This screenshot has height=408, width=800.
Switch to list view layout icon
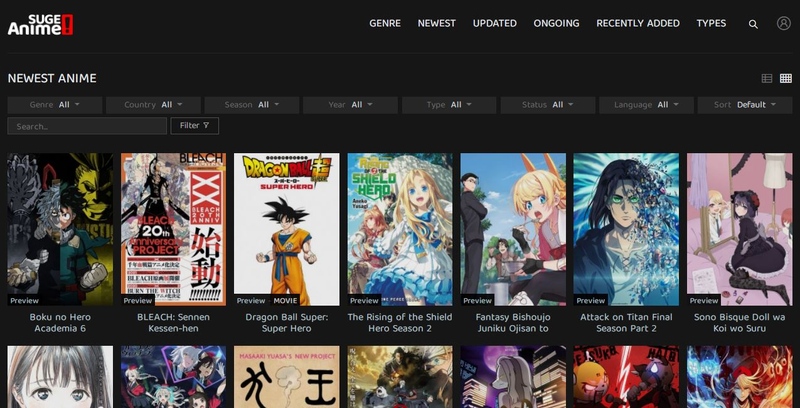[767, 78]
